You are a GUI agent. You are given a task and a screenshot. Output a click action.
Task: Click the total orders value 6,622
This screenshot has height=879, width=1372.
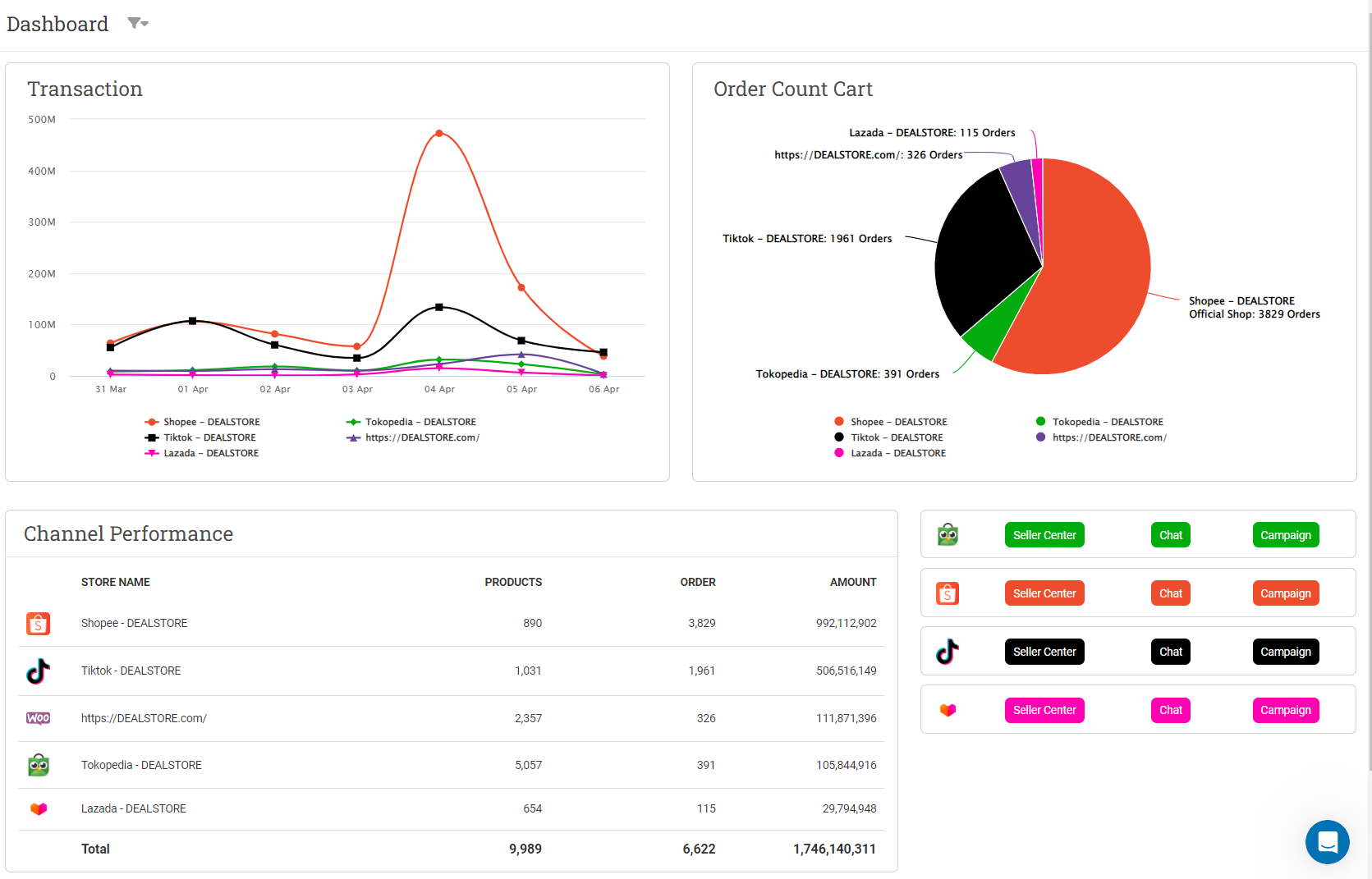coord(699,849)
